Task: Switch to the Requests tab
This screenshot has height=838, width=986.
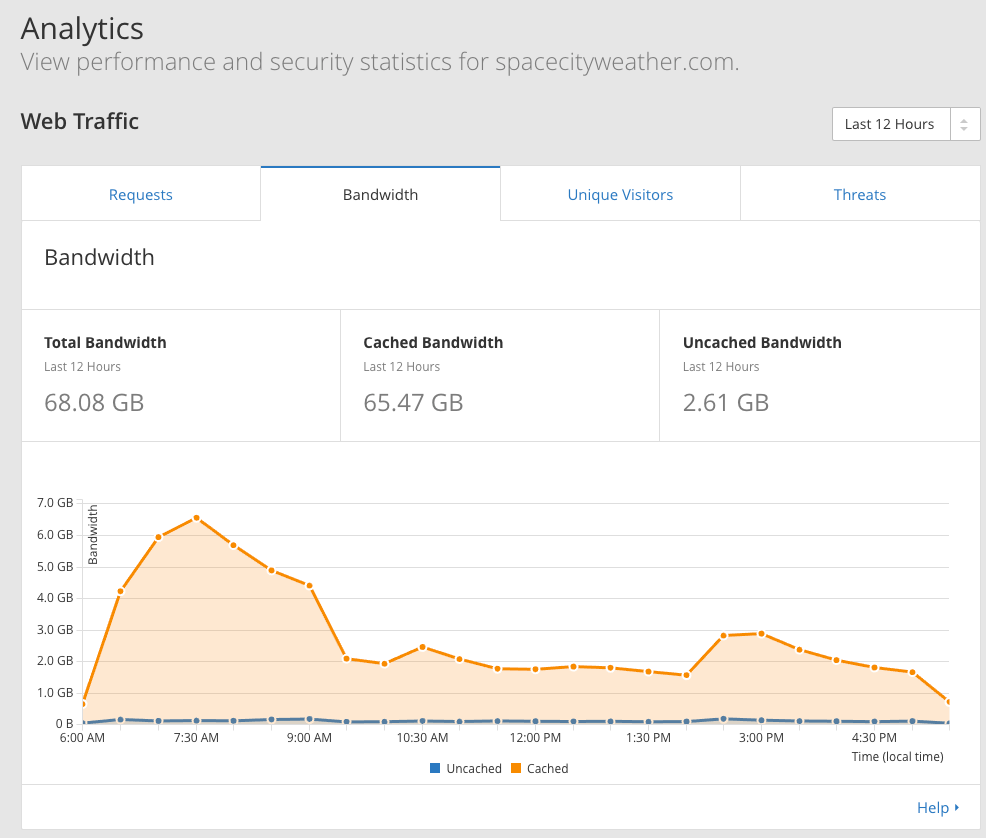Action: (141, 194)
